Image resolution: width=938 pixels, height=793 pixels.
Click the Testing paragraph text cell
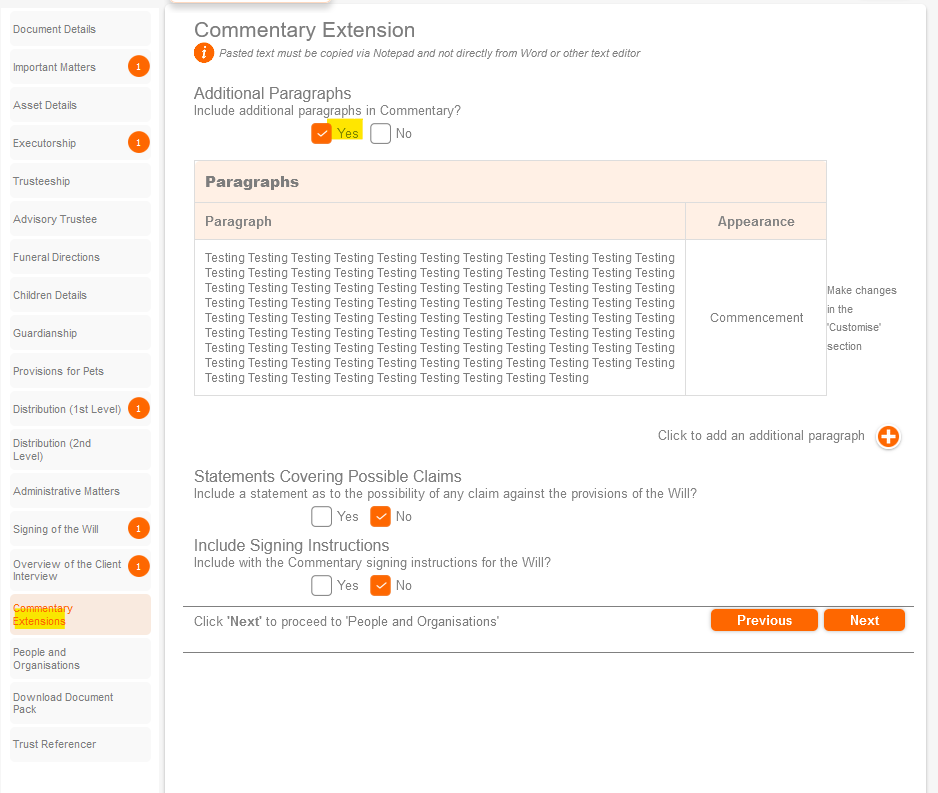tap(439, 318)
